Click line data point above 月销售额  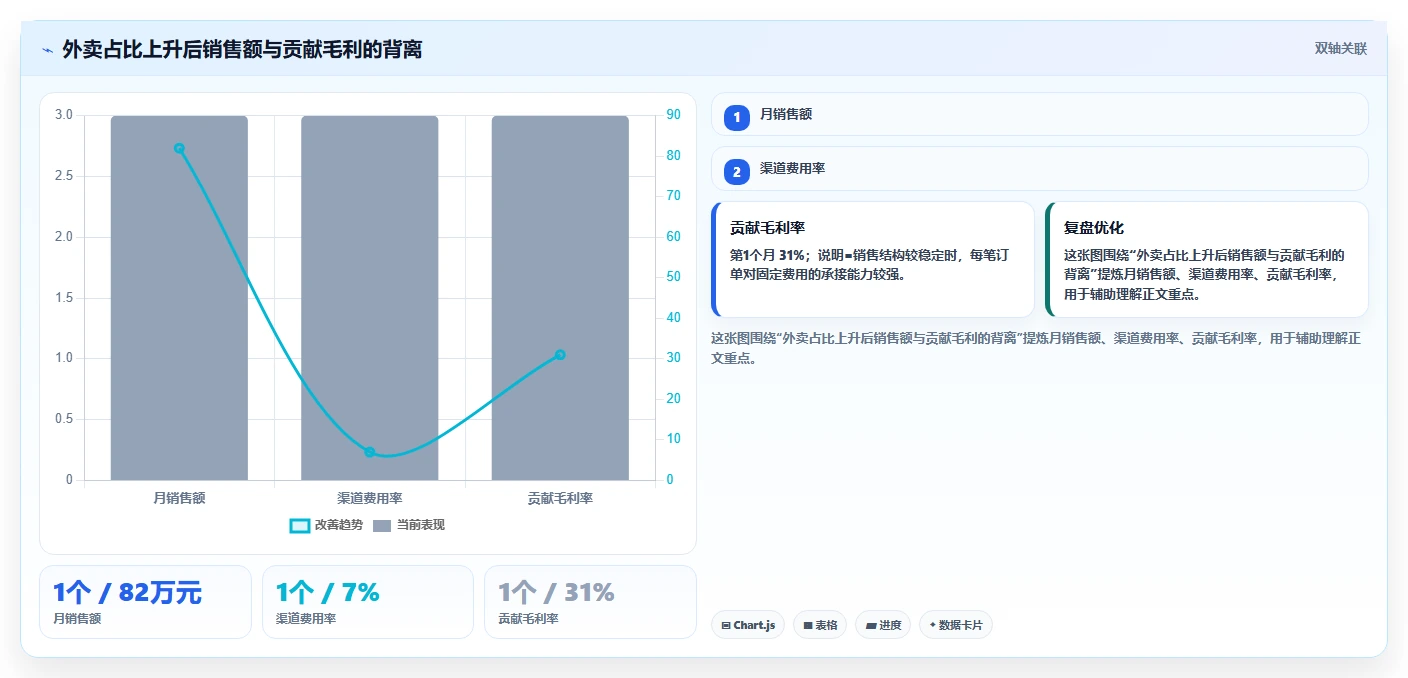[179, 148]
